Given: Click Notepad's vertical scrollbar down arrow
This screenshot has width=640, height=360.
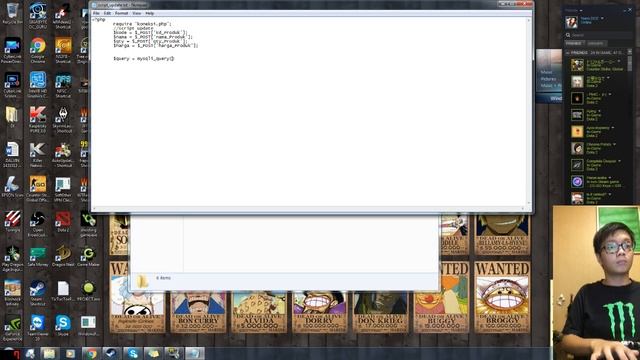Looking at the screenshot, I should 529,203.
